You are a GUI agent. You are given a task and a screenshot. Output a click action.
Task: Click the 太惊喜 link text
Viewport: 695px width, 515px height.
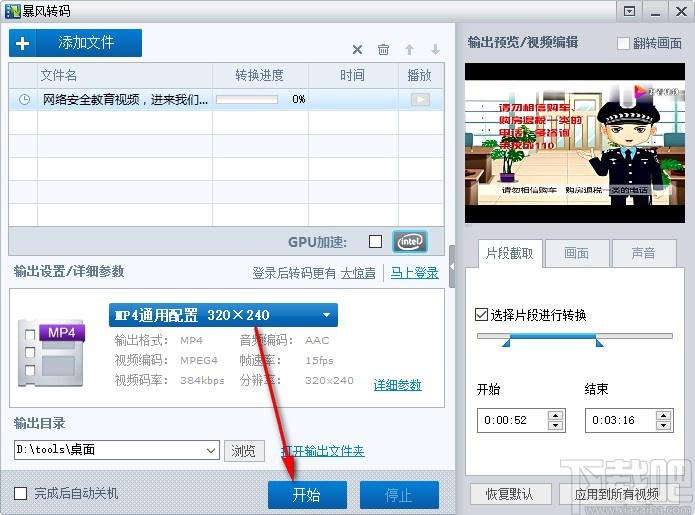click(358, 273)
